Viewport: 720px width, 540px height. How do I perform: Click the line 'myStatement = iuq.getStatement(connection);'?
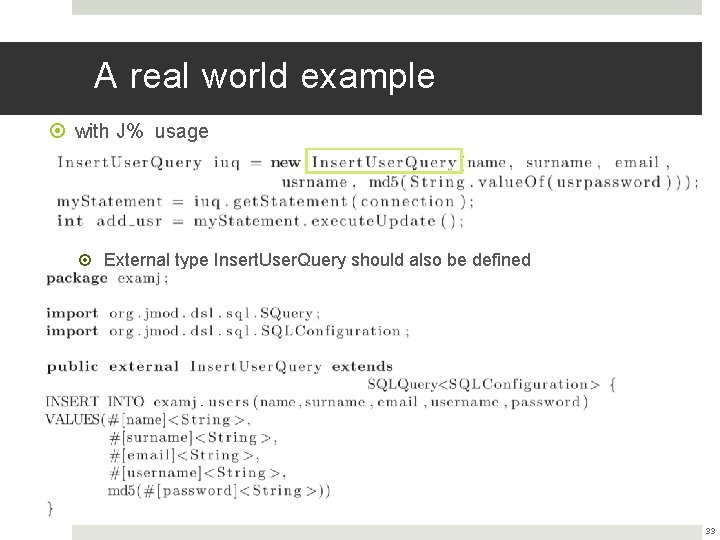pyautogui.click(x=265, y=202)
